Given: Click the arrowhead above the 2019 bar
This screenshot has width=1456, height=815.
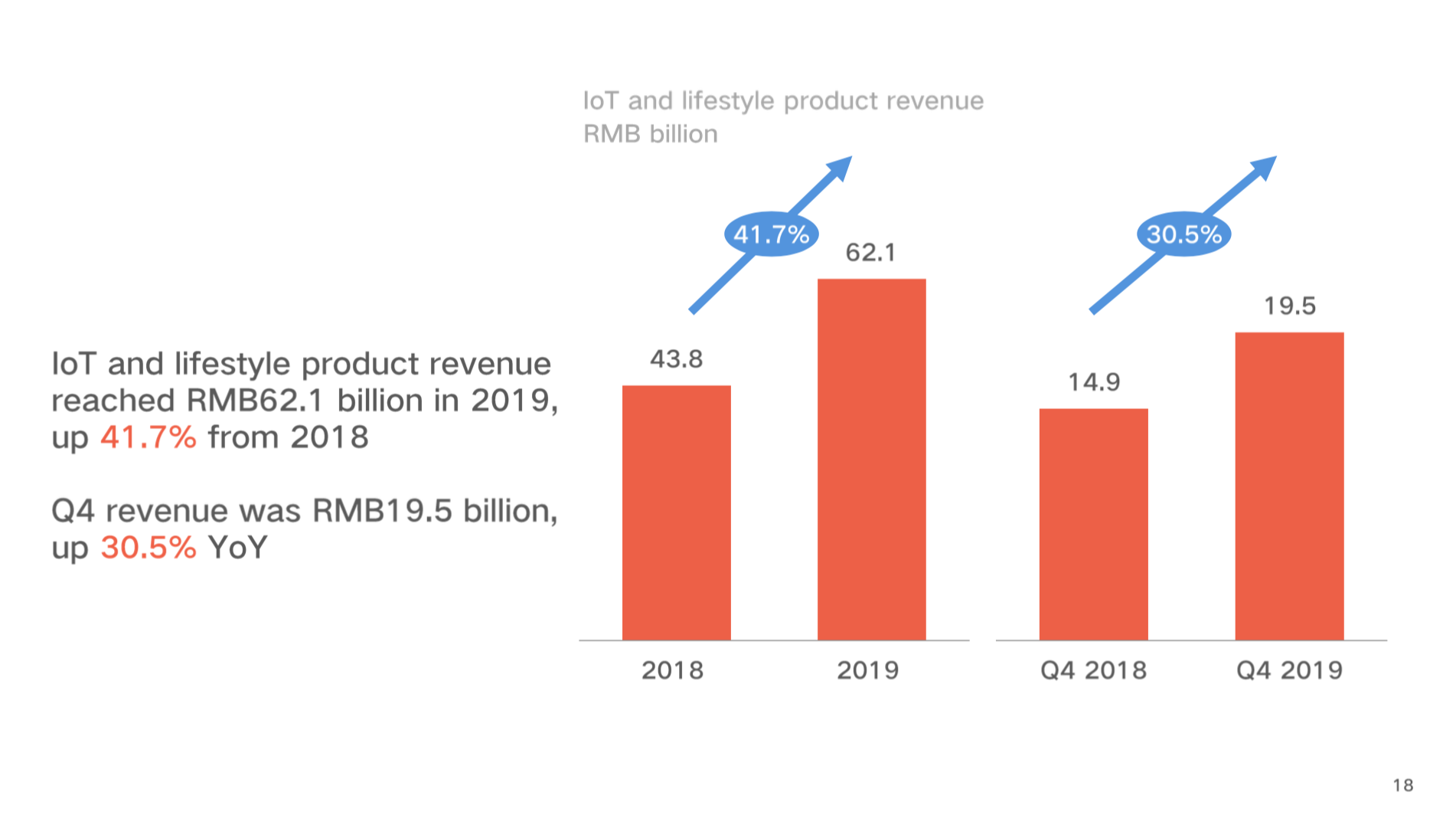Looking at the screenshot, I should [x=841, y=167].
